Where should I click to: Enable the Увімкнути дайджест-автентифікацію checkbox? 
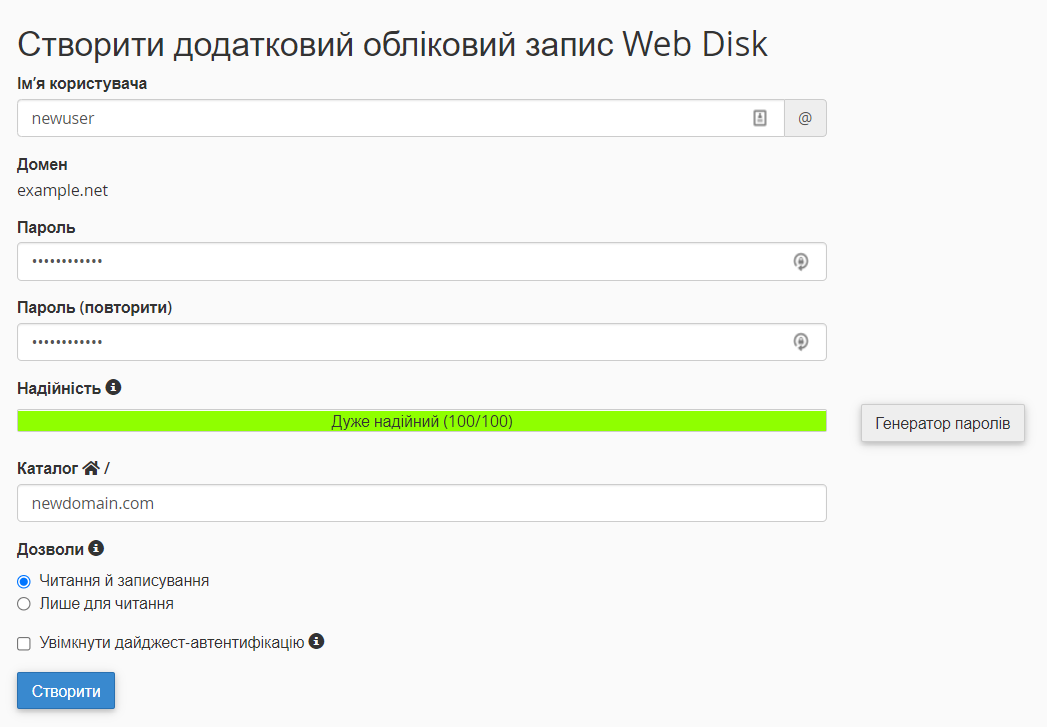[24, 643]
